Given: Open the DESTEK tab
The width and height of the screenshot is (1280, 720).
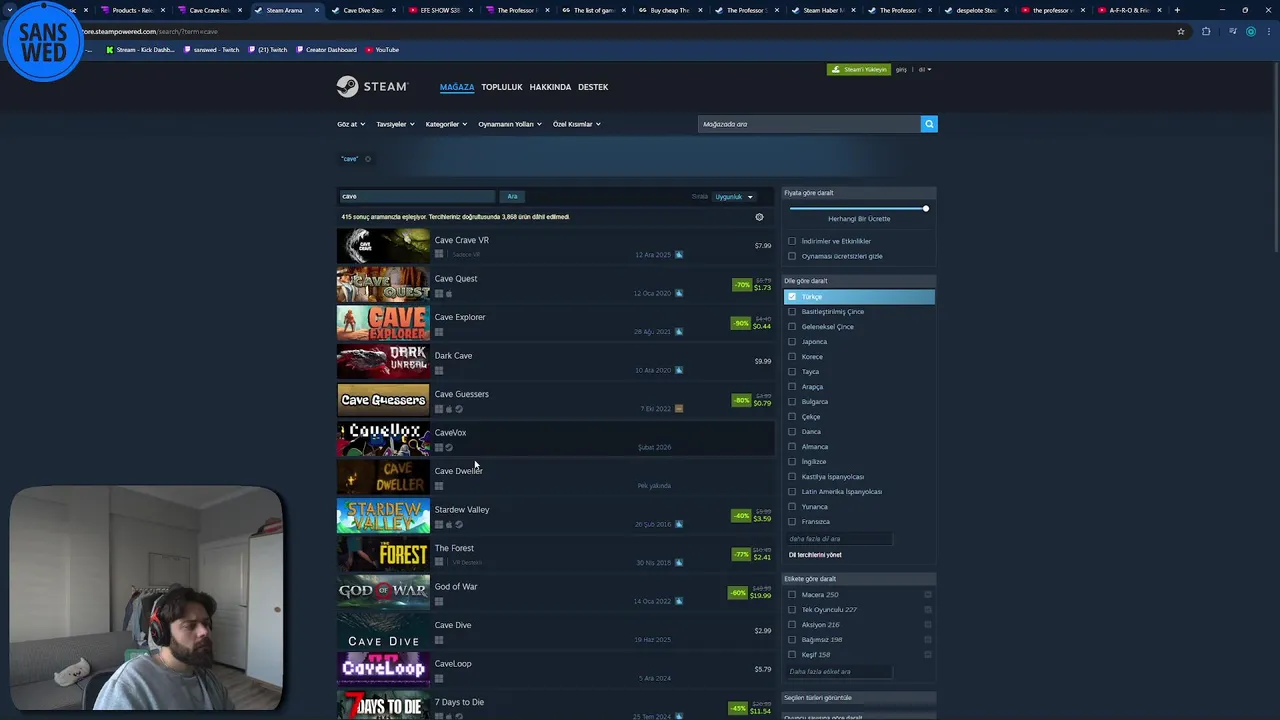Looking at the screenshot, I should [593, 87].
